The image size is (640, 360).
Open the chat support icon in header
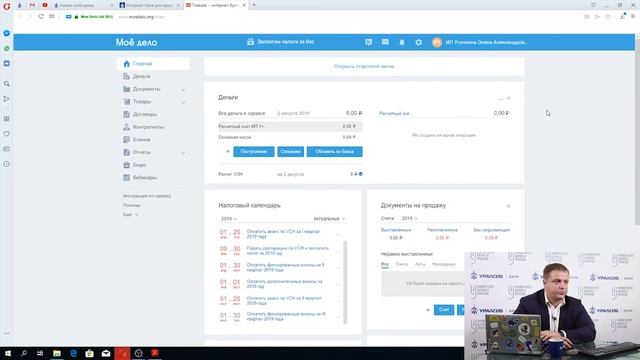369,42
